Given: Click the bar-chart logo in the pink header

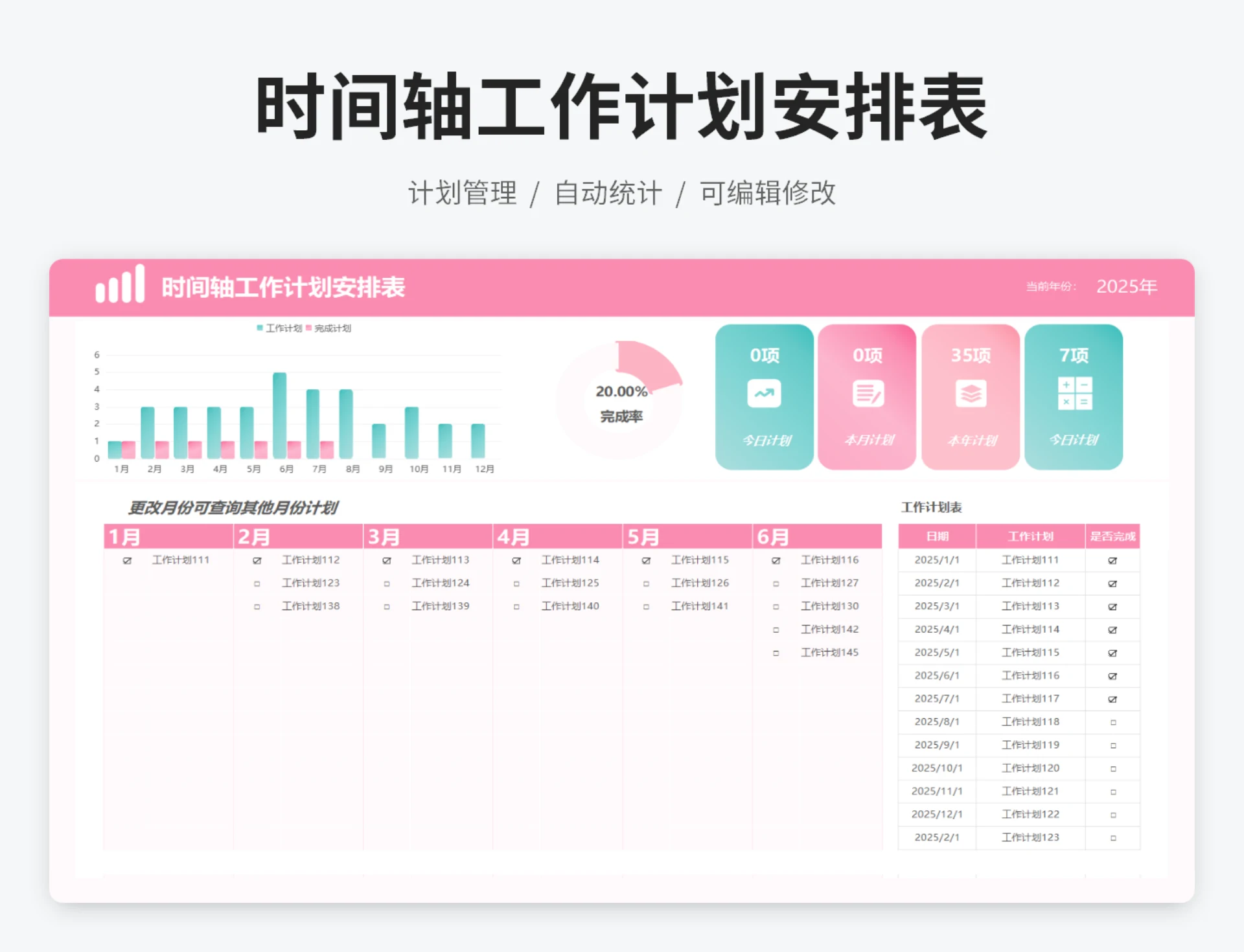Looking at the screenshot, I should tap(120, 287).
